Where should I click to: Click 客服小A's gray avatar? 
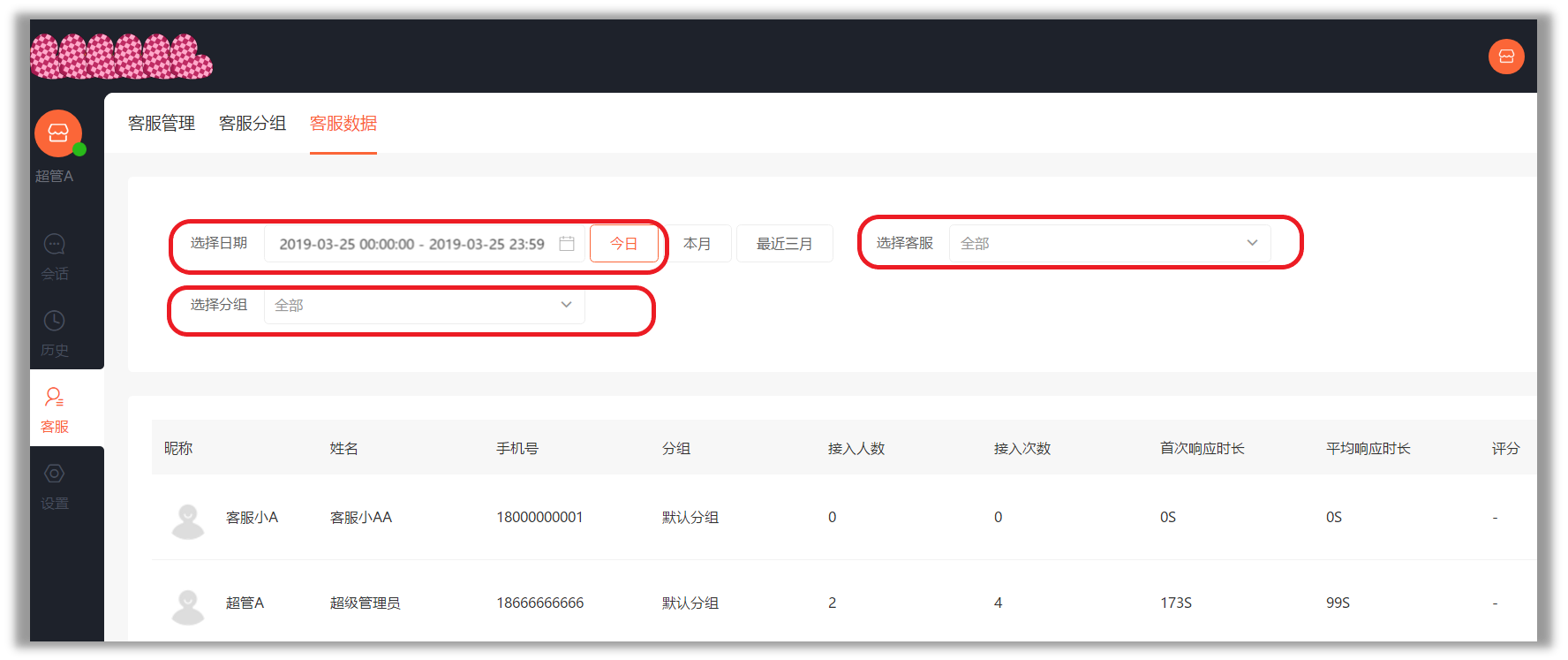[188, 521]
